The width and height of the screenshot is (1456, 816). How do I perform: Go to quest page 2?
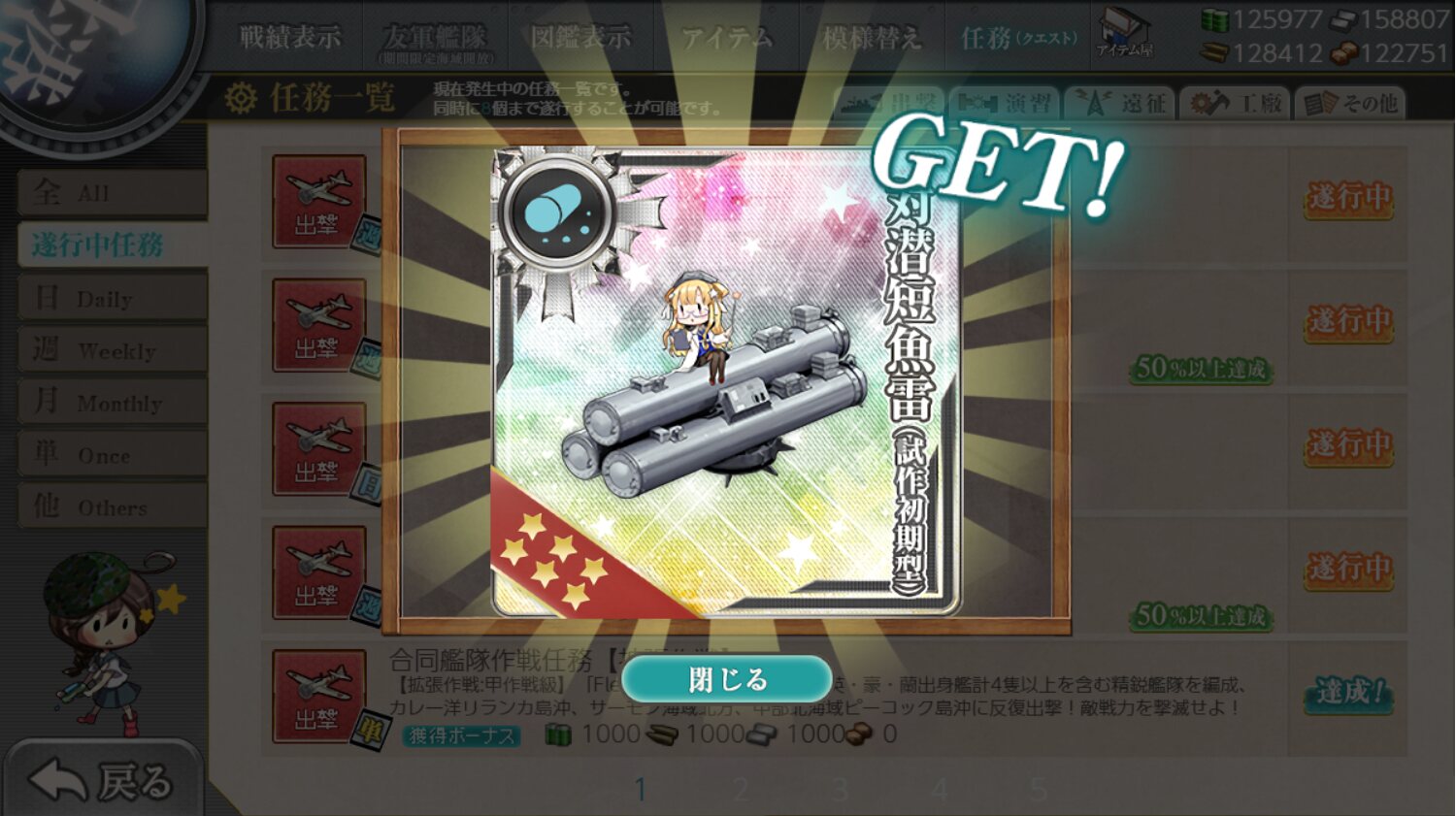pos(741,790)
